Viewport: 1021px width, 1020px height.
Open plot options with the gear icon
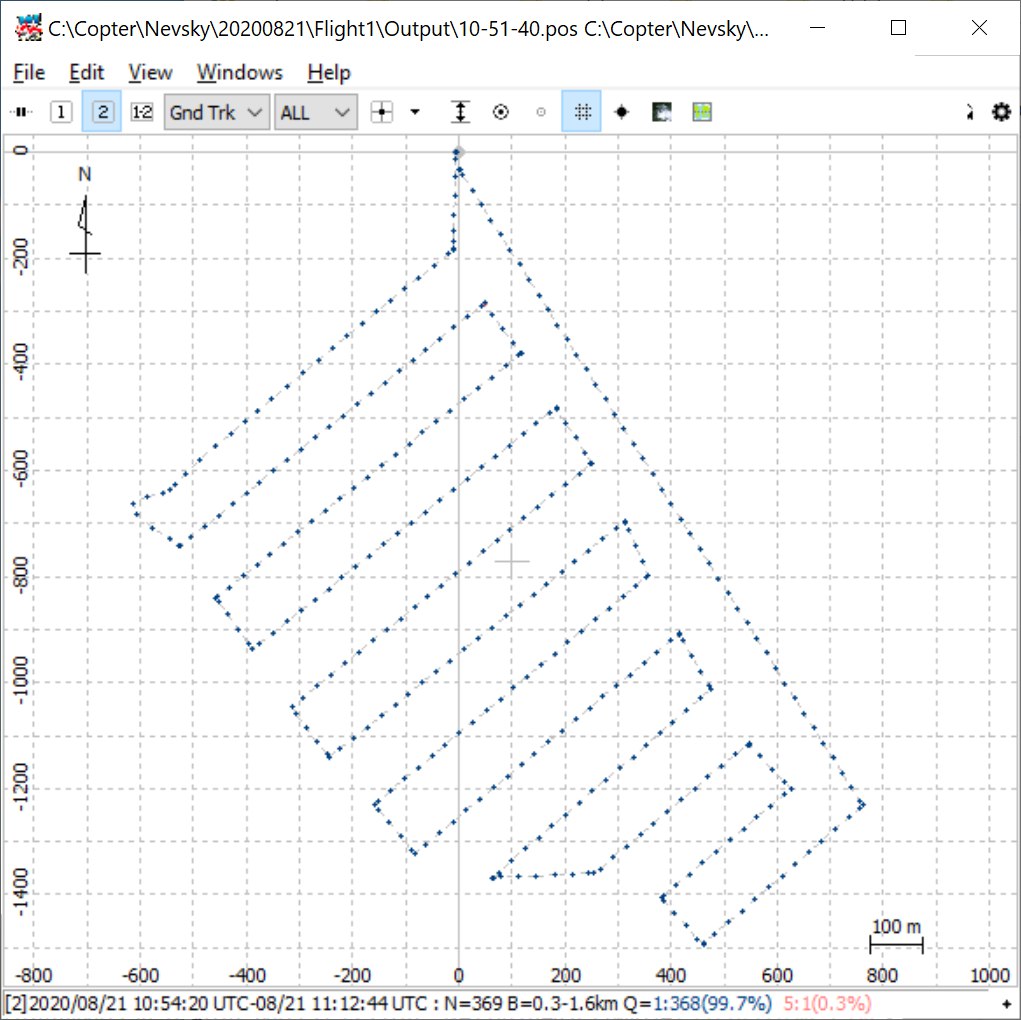pyautogui.click(x=1001, y=112)
